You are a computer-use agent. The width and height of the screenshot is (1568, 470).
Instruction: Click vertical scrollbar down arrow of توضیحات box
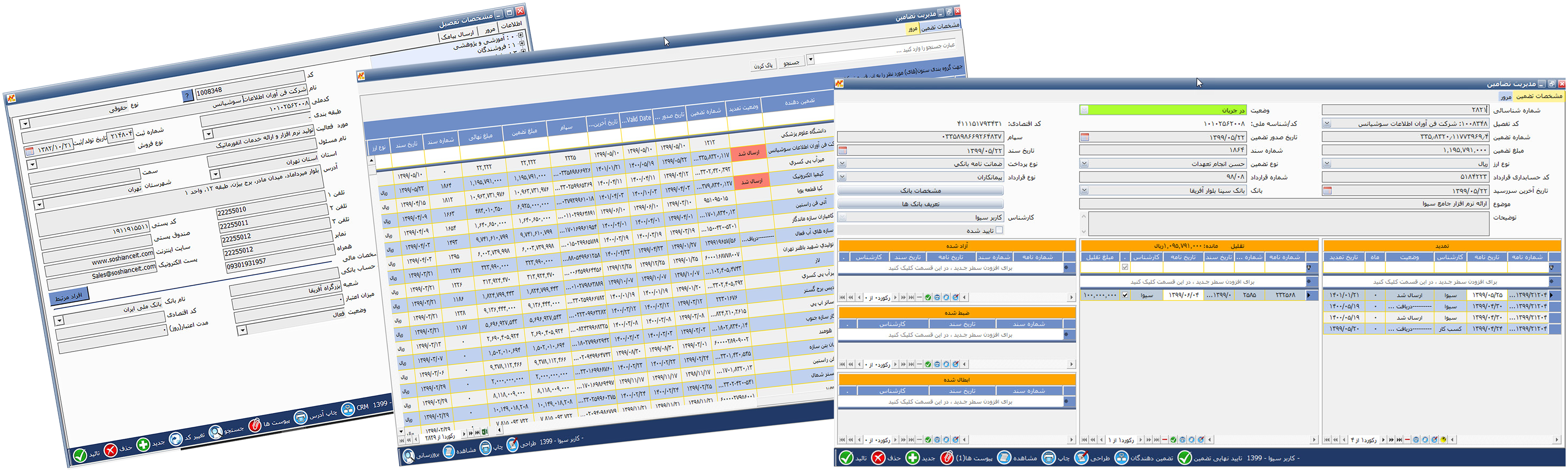1083,232
